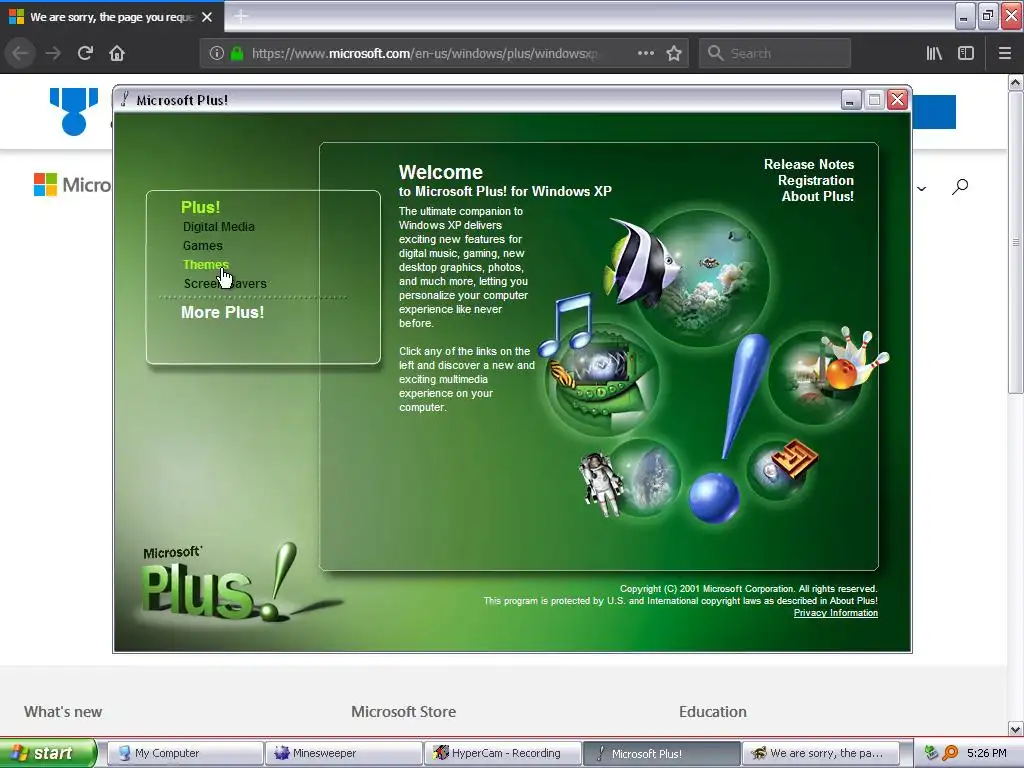This screenshot has height=768, width=1024.
Task: Select Themes in Plus! menu
Action: click(206, 264)
